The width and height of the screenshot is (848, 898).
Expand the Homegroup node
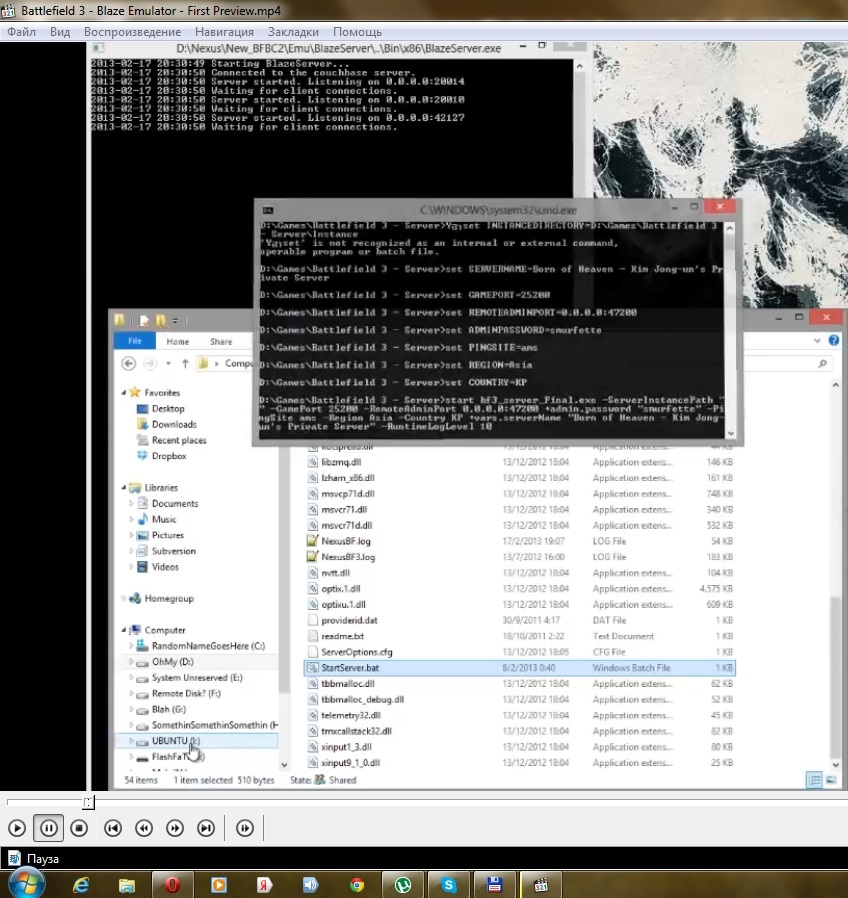tap(124, 598)
